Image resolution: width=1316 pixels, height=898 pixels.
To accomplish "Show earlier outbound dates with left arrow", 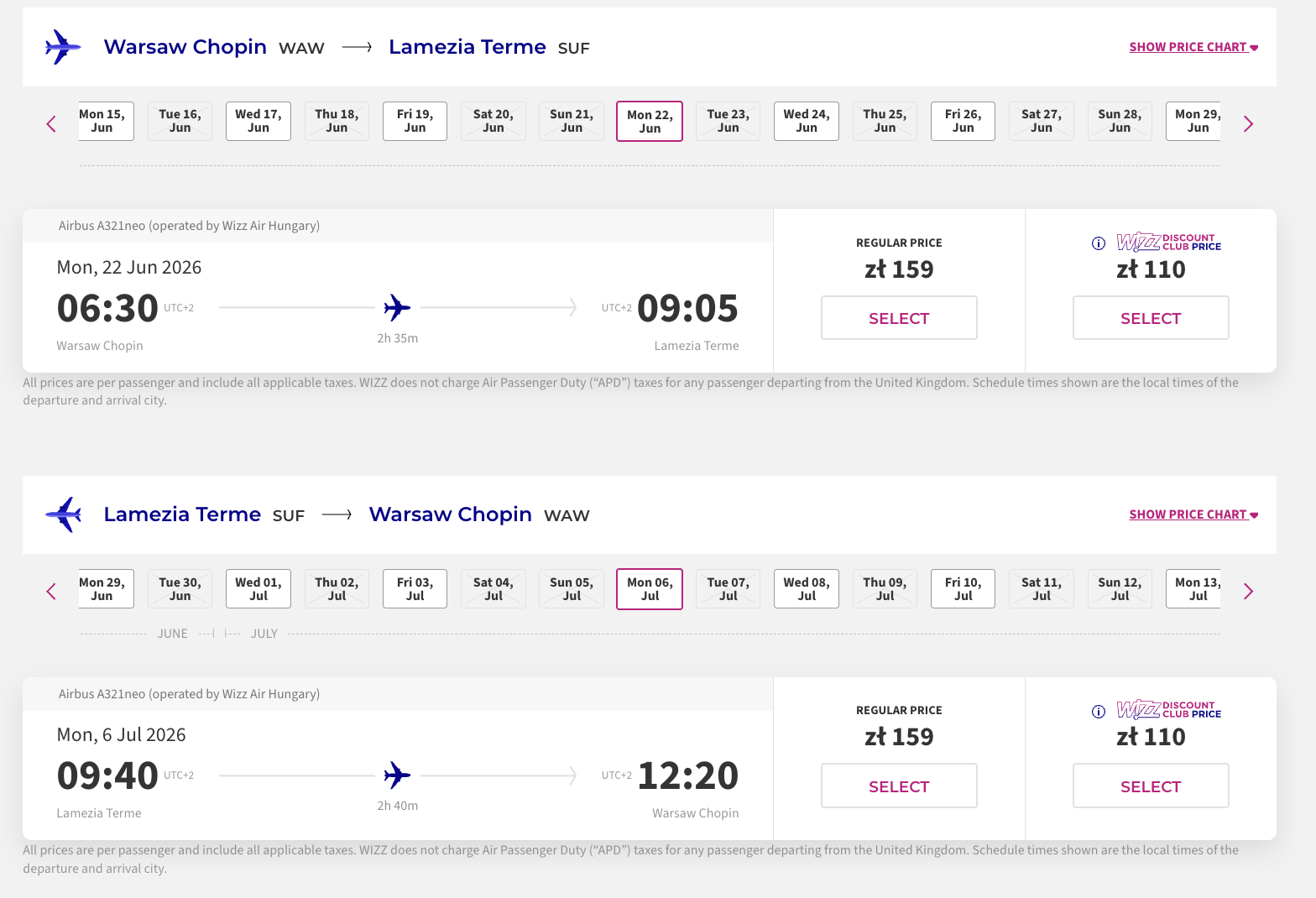I will [x=51, y=124].
